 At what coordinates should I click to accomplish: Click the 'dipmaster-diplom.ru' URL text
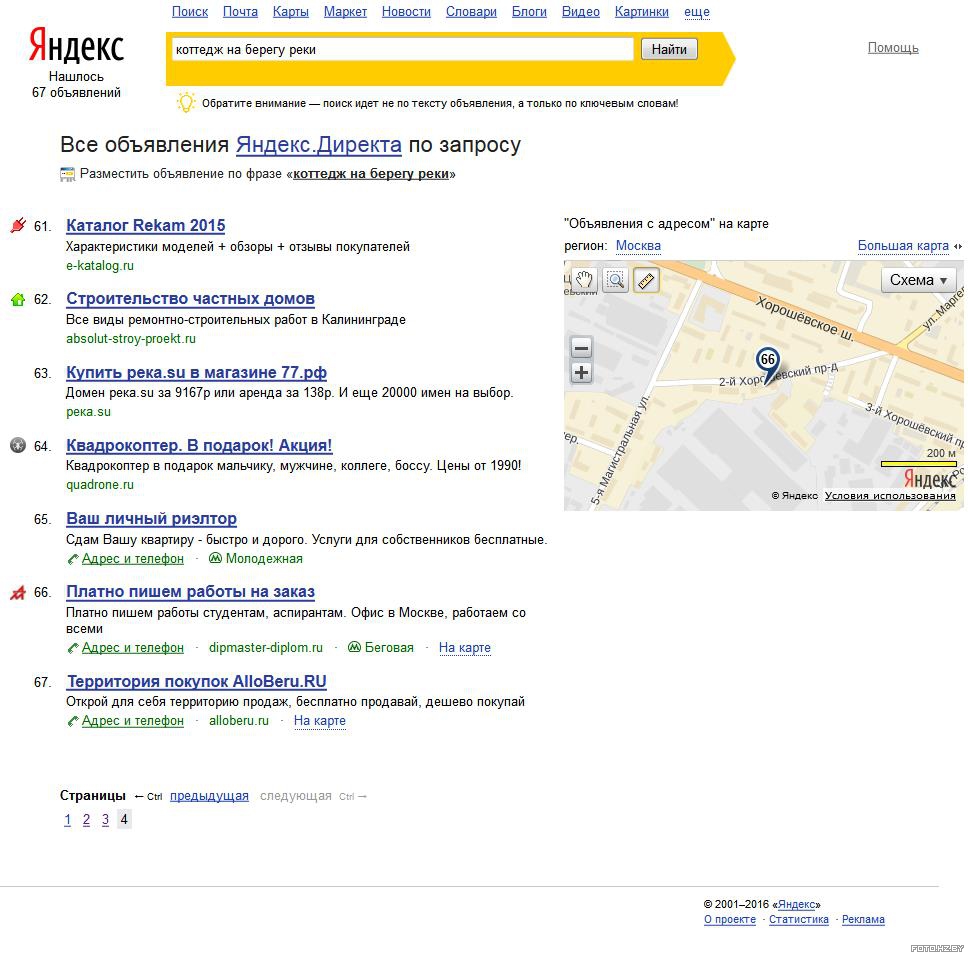[265, 647]
